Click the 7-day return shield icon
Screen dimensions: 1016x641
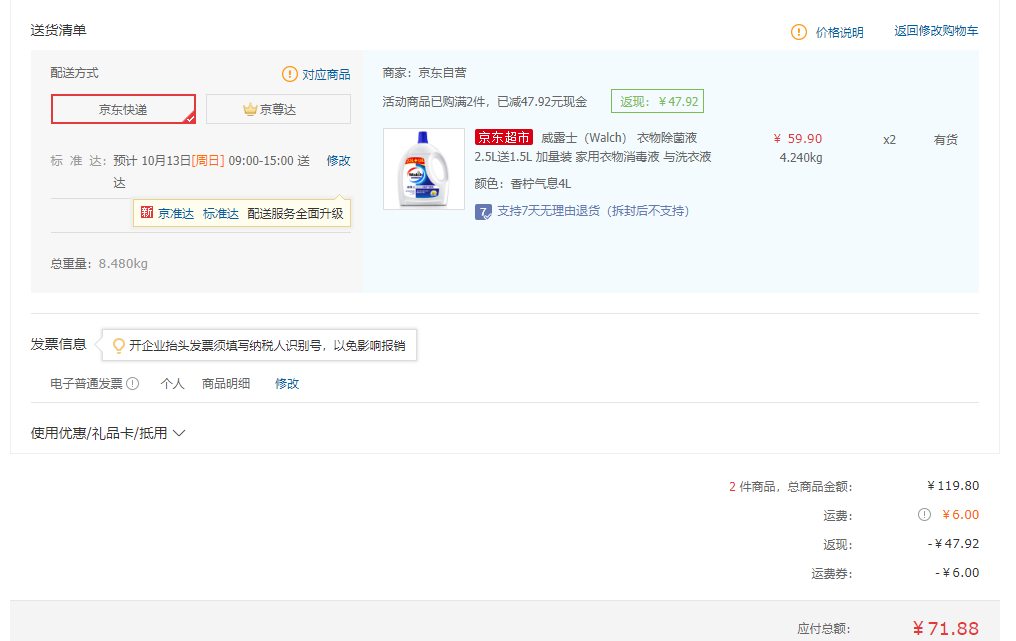pyautogui.click(x=483, y=212)
